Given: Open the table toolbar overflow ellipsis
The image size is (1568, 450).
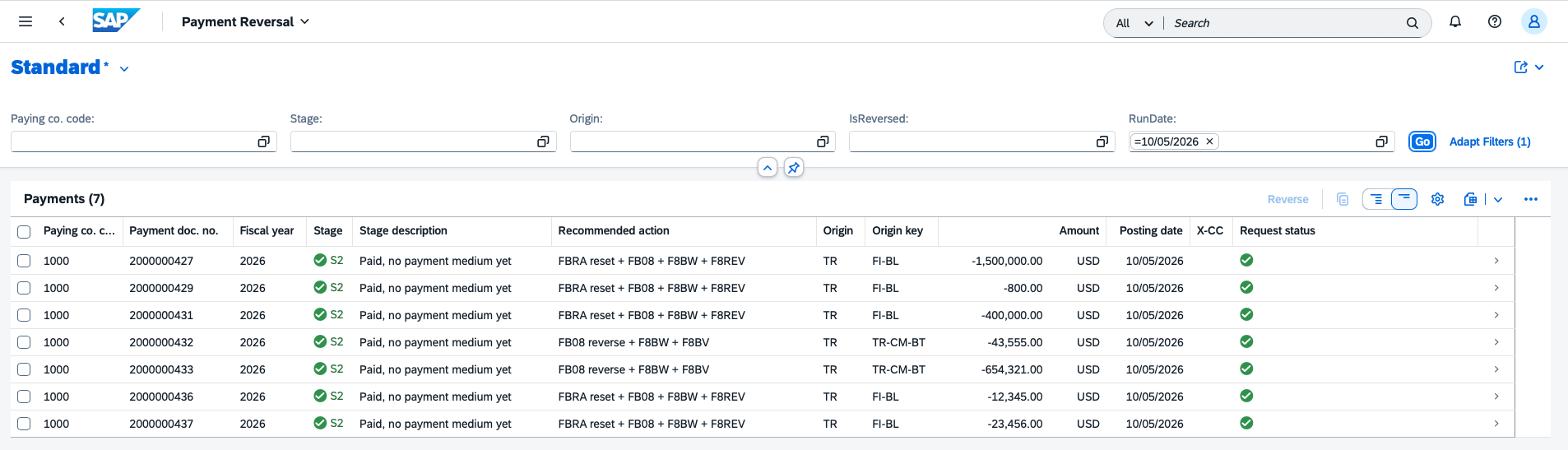Looking at the screenshot, I should 1531,199.
